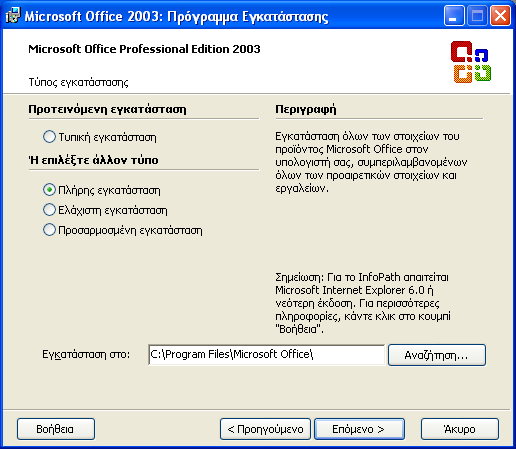Go back with the < Προηγούμενο button

pyautogui.click(x=265, y=429)
